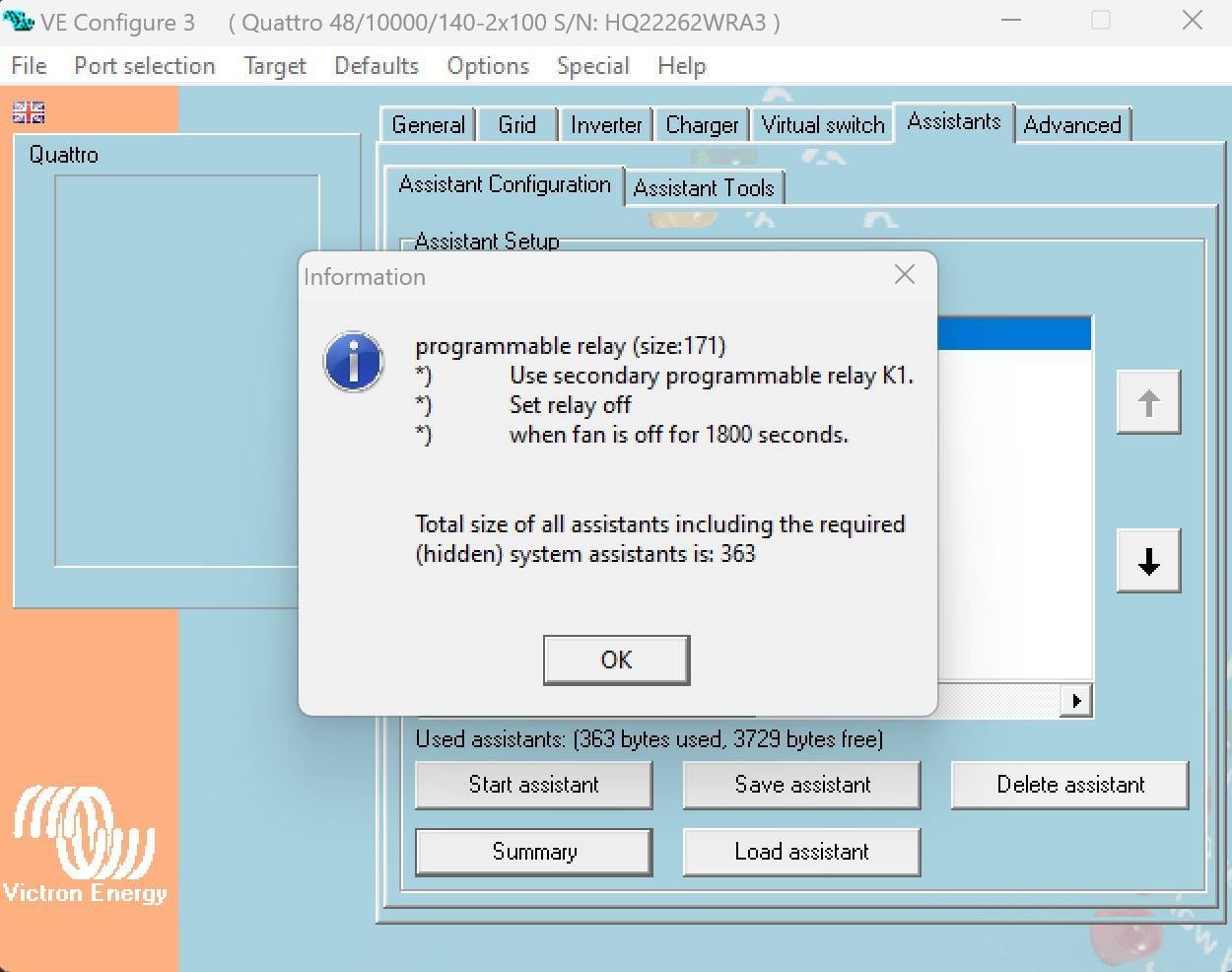This screenshot has height=972, width=1232.
Task: Open the File menu
Action: (x=29, y=66)
